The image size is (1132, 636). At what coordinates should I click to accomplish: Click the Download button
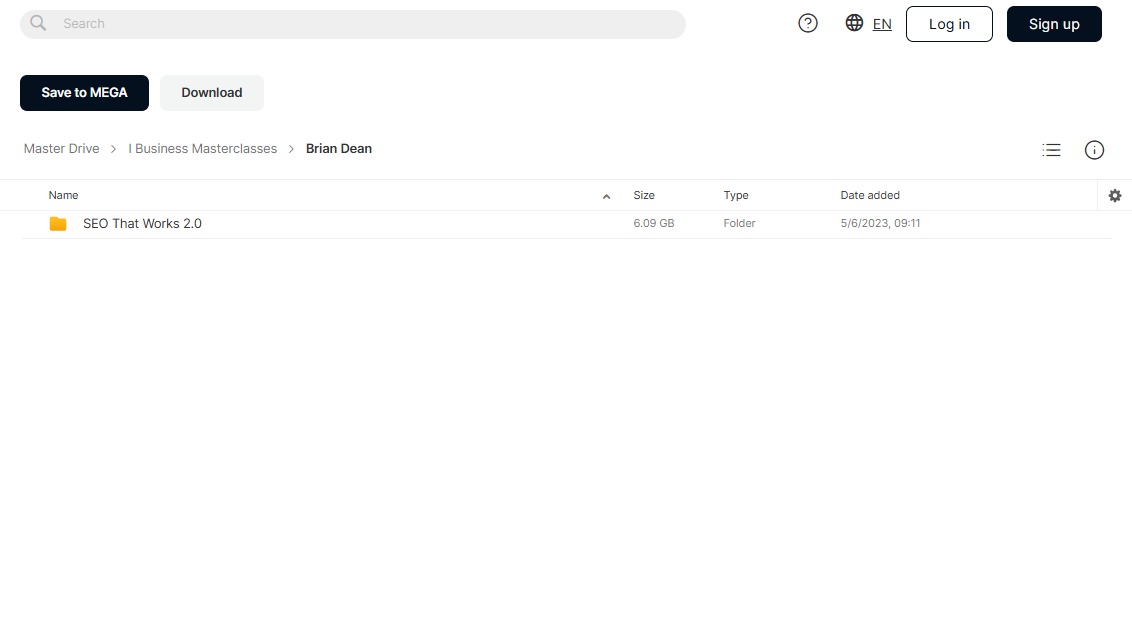[212, 92]
